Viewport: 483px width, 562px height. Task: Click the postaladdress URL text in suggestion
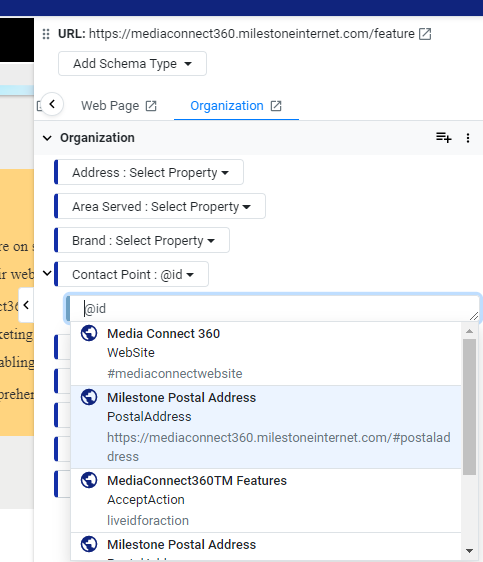[x=279, y=447]
